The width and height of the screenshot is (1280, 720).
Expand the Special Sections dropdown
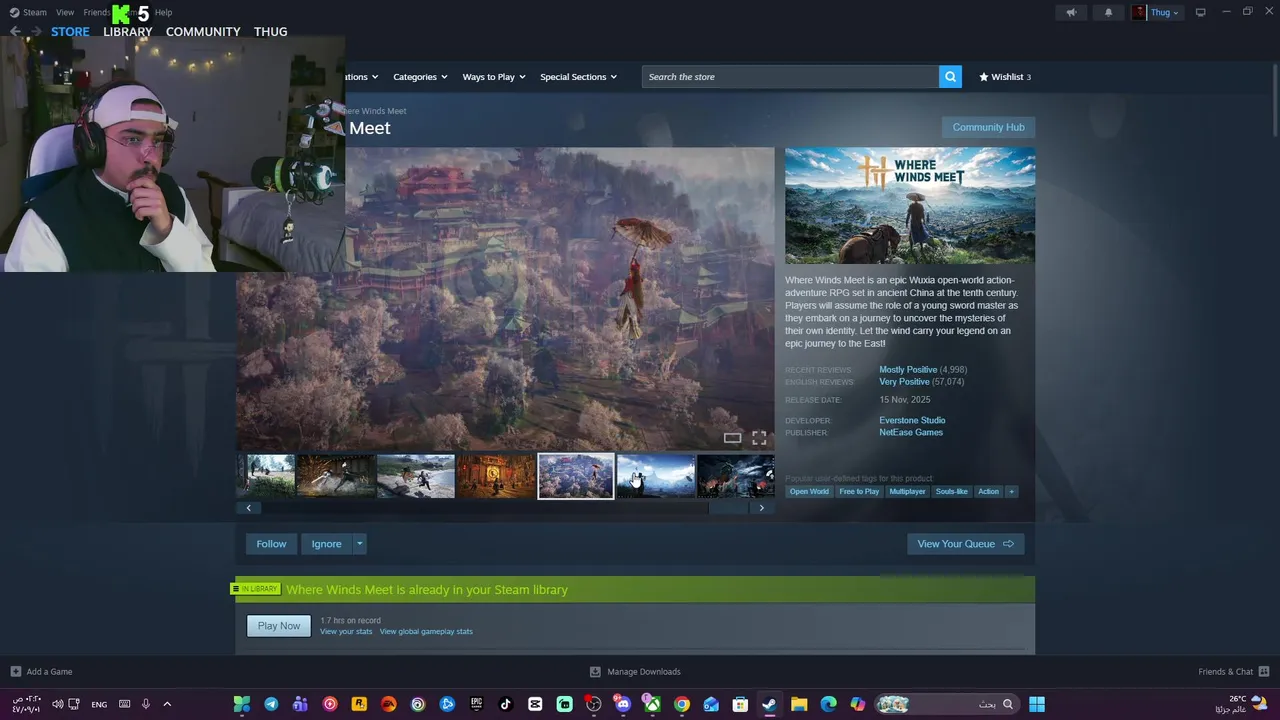[578, 77]
